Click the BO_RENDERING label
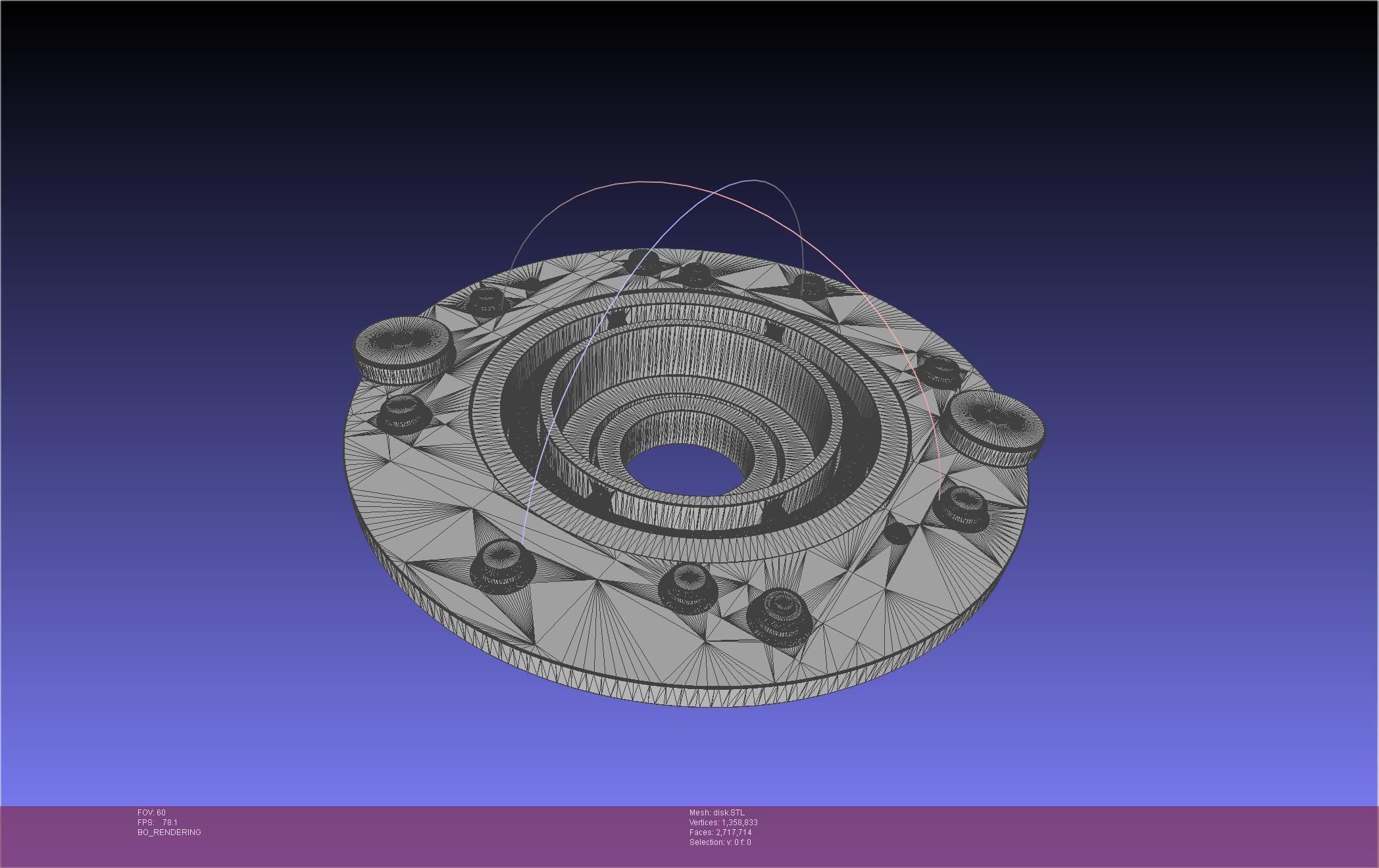Viewport: 1379px width, 868px height. (169, 832)
